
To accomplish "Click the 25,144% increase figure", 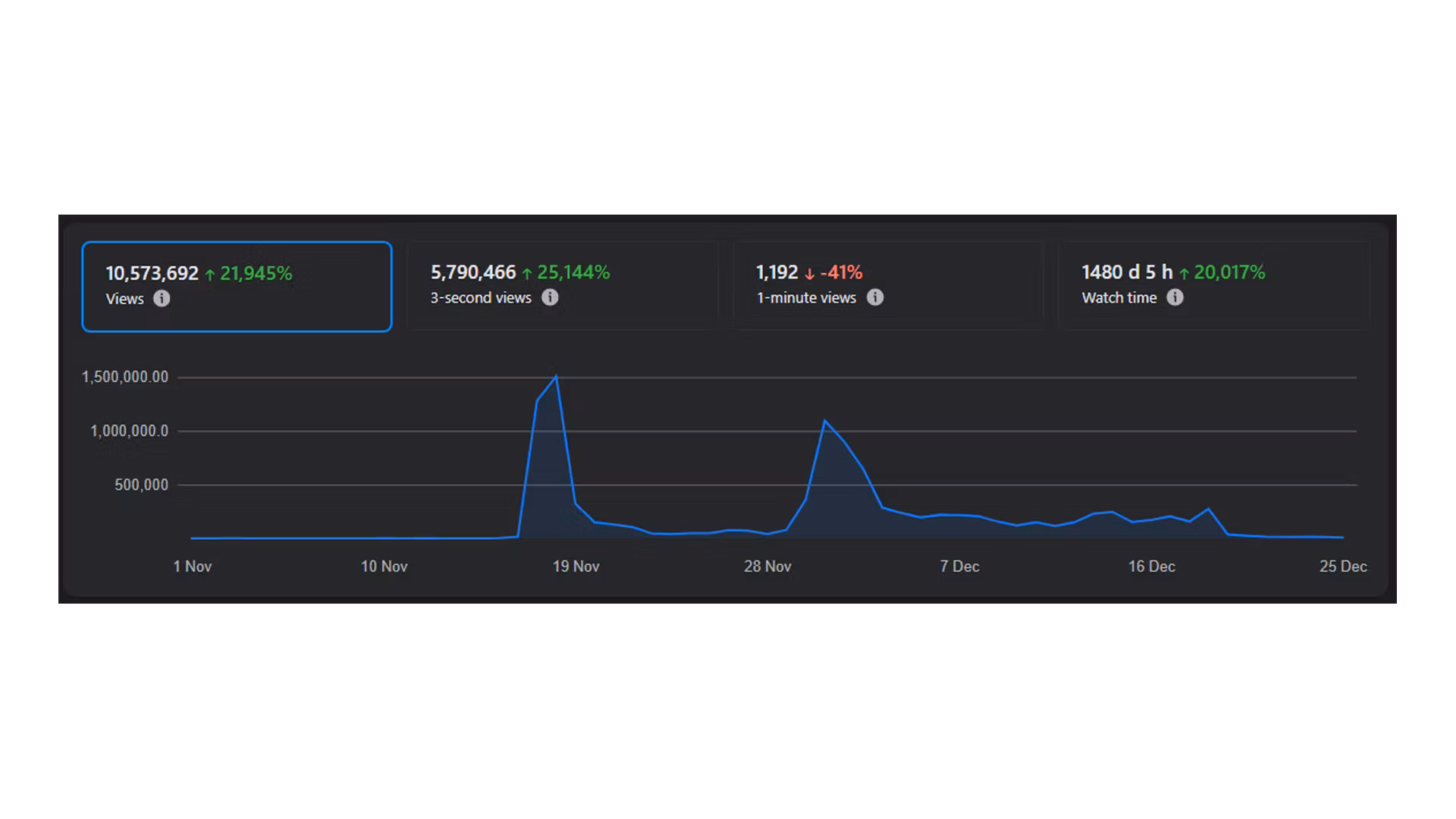I will point(573,272).
